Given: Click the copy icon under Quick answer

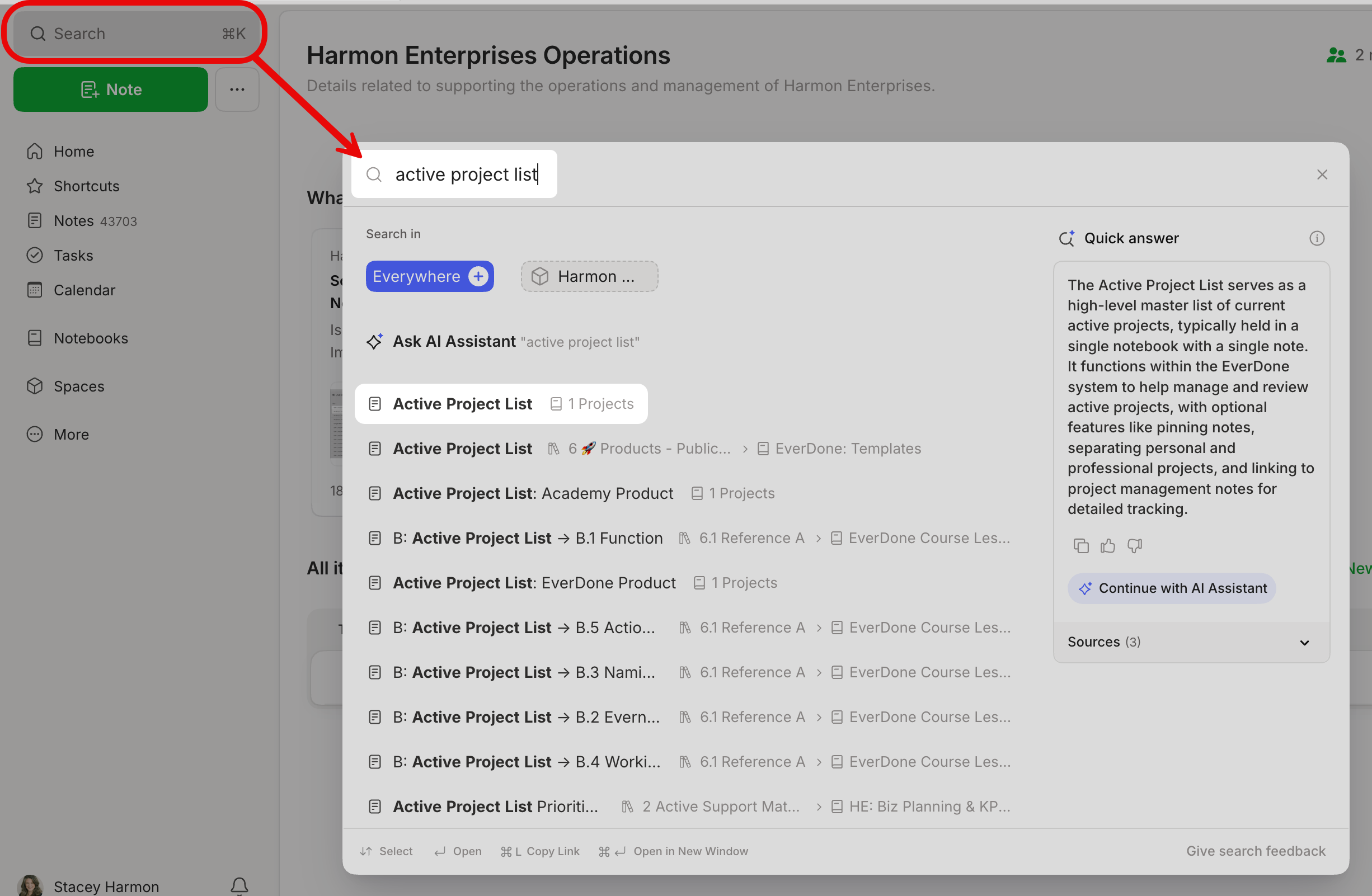Looking at the screenshot, I should coord(1081,545).
